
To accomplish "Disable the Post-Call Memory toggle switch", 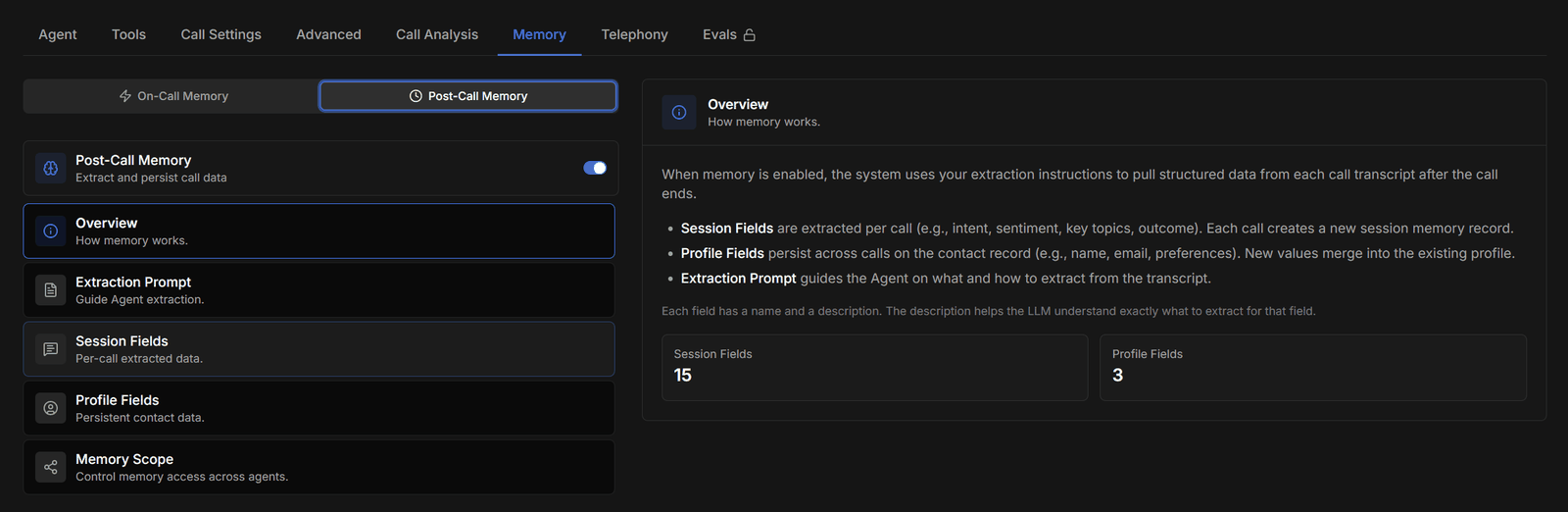I will (x=595, y=168).
